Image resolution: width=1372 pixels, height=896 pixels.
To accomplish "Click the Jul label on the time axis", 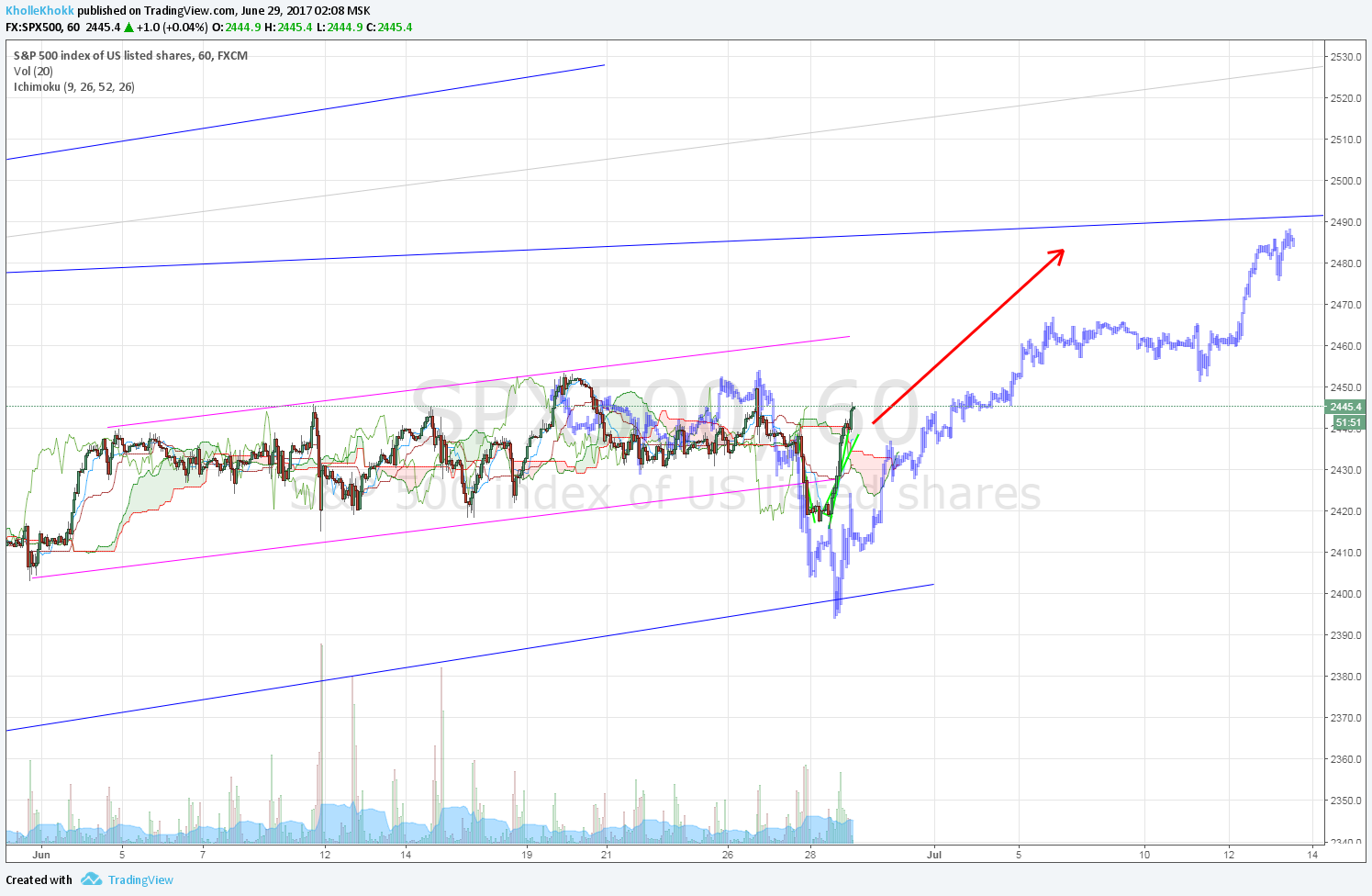I will coord(934,854).
